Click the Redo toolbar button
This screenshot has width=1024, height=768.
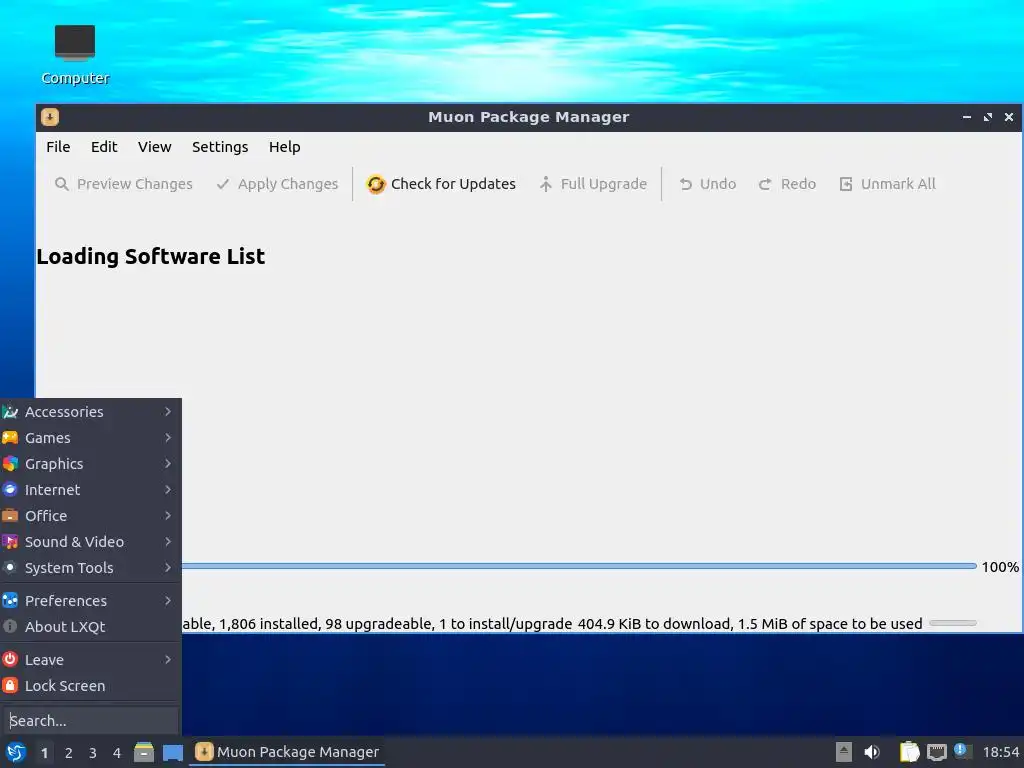(787, 184)
